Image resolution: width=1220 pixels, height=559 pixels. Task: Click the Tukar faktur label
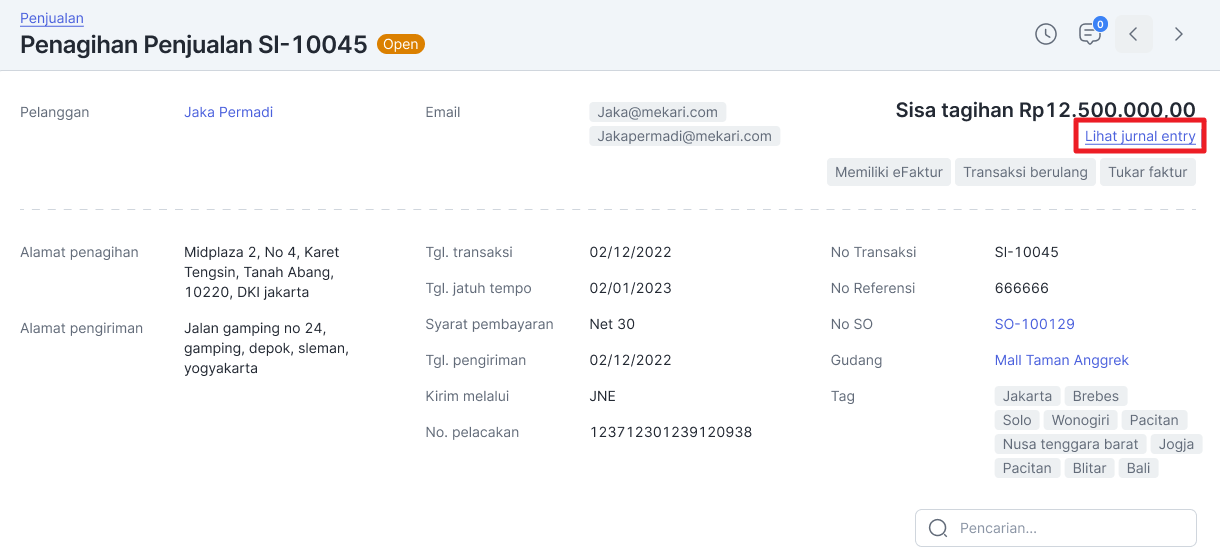coord(1147,172)
